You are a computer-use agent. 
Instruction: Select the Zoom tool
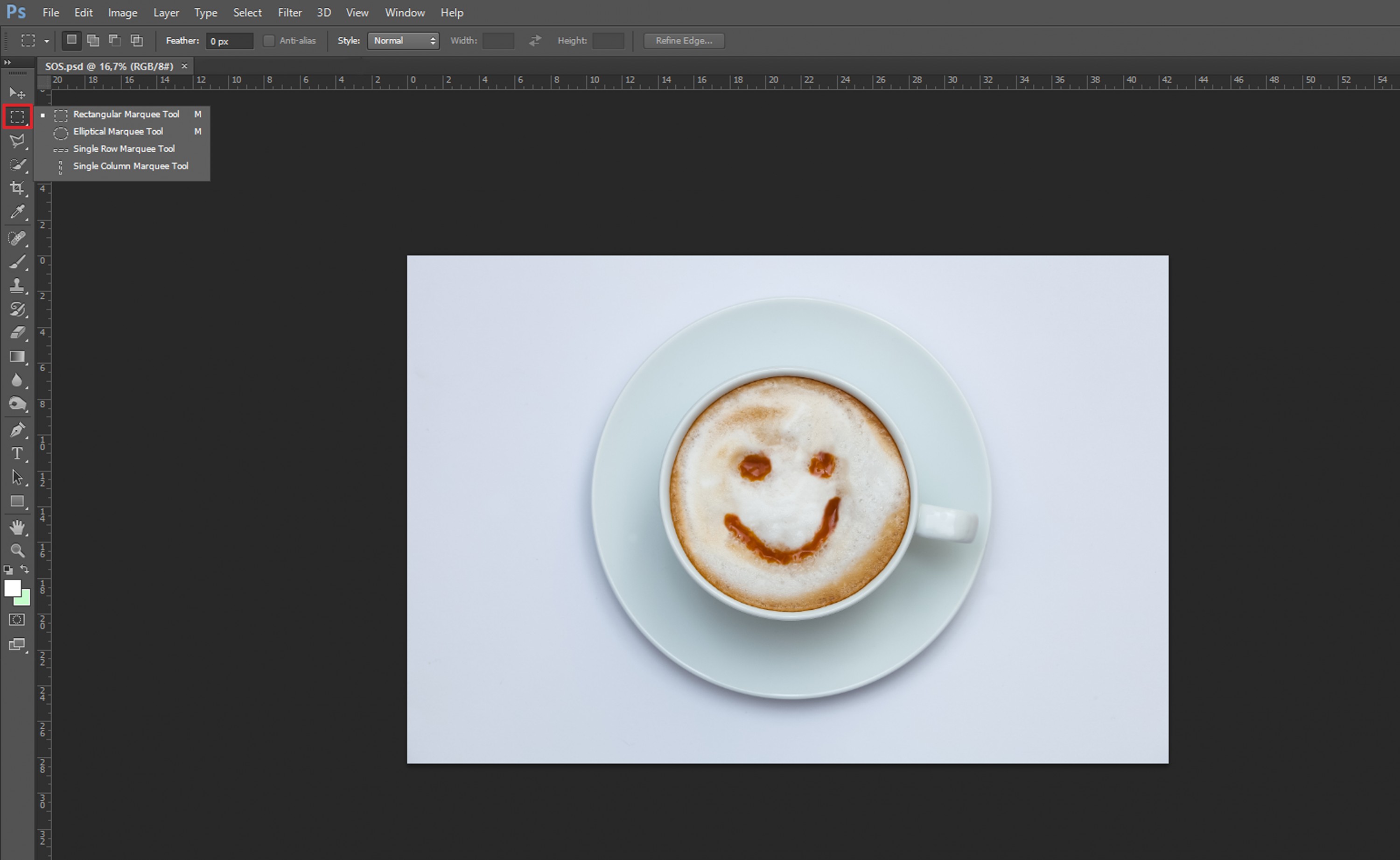[17, 550]
